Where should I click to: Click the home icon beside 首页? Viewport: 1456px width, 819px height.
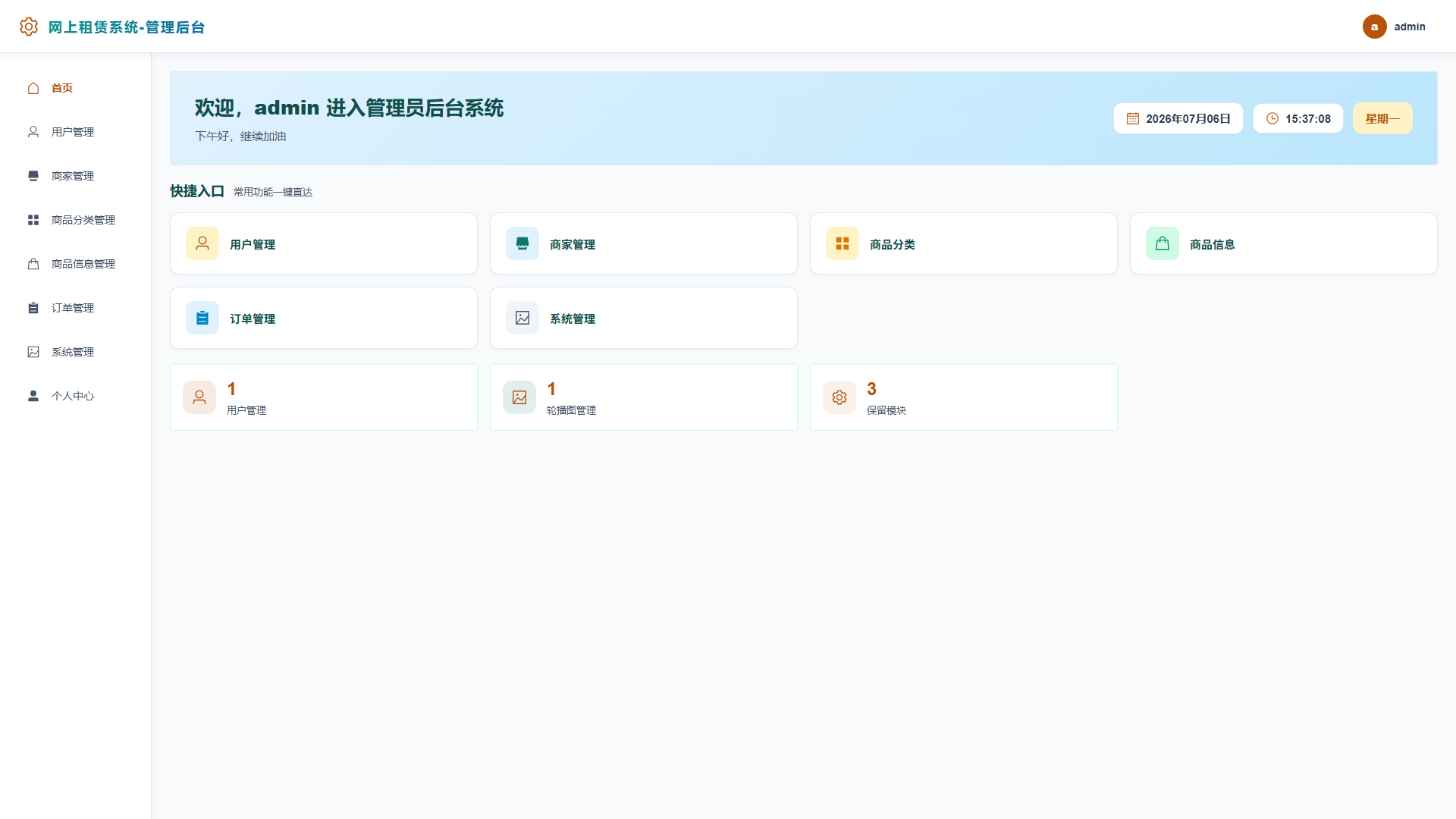point(33,88)
